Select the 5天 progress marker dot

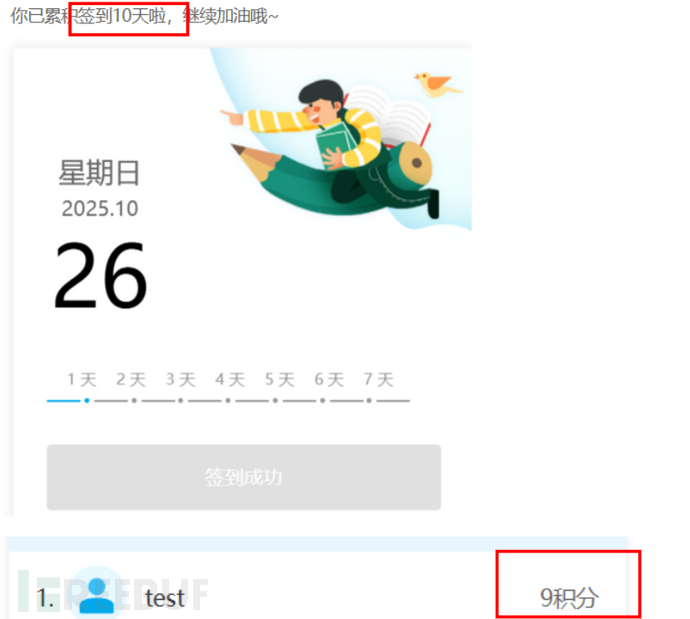(275, 400)
